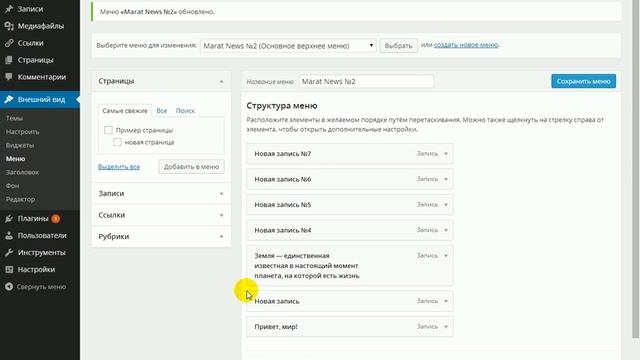Expand settings of Новая запись №5 item

coord(446,205)
